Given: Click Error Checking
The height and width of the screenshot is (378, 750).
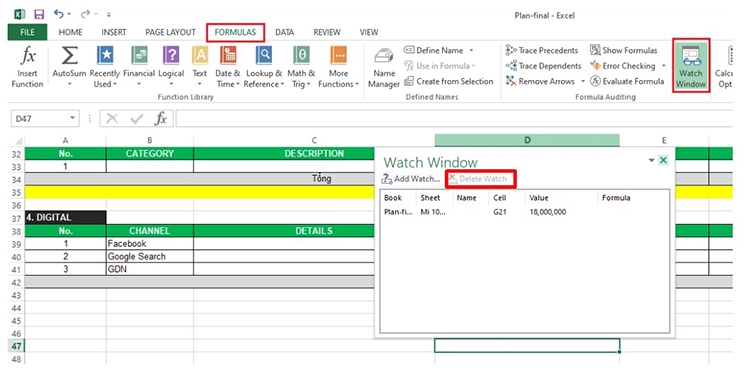Looking at the screenshot, I should pyautogui.click(x=622, y=66).
